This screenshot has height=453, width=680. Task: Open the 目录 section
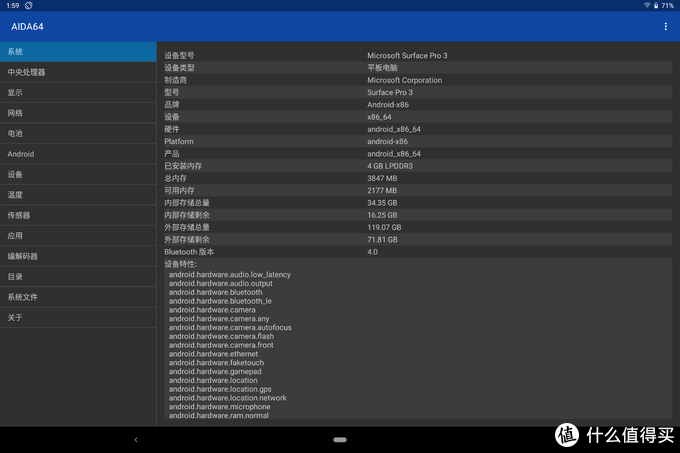[x=78, y=276]
